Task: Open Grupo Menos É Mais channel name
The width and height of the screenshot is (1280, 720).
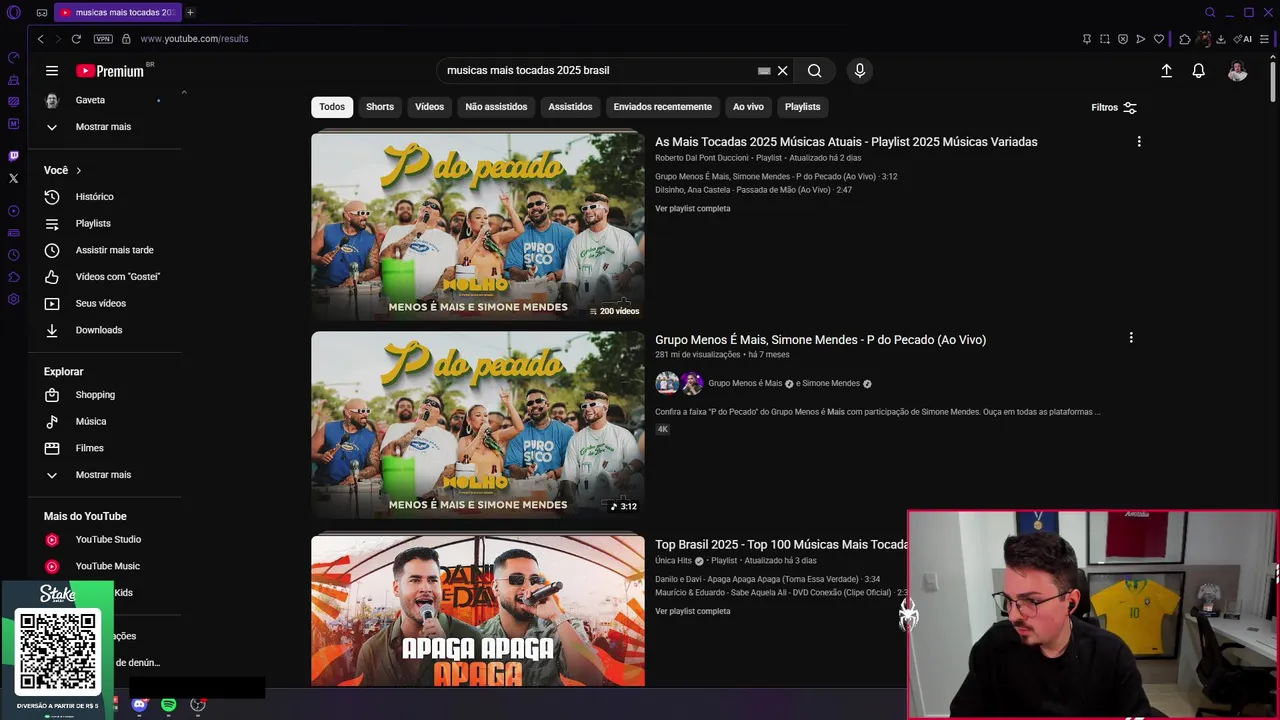Action: pos(745,384)
